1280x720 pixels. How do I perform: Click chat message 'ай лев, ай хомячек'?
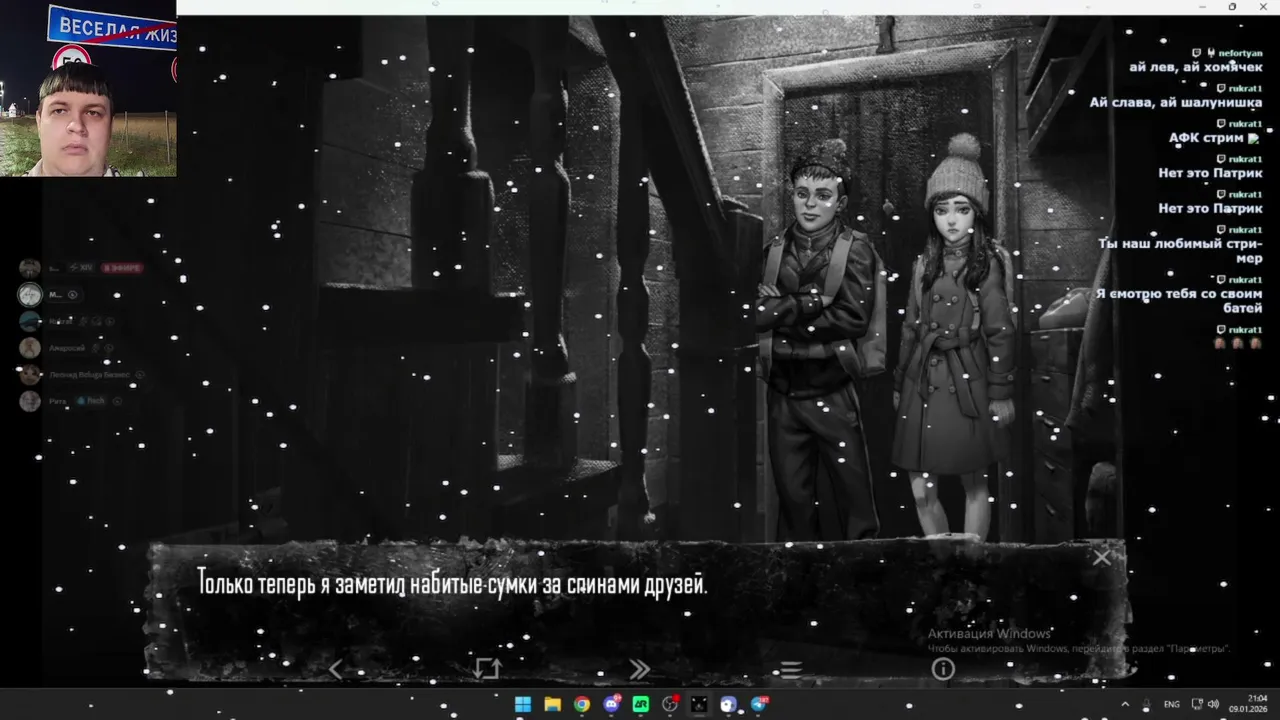click(x=1195, y=67)
